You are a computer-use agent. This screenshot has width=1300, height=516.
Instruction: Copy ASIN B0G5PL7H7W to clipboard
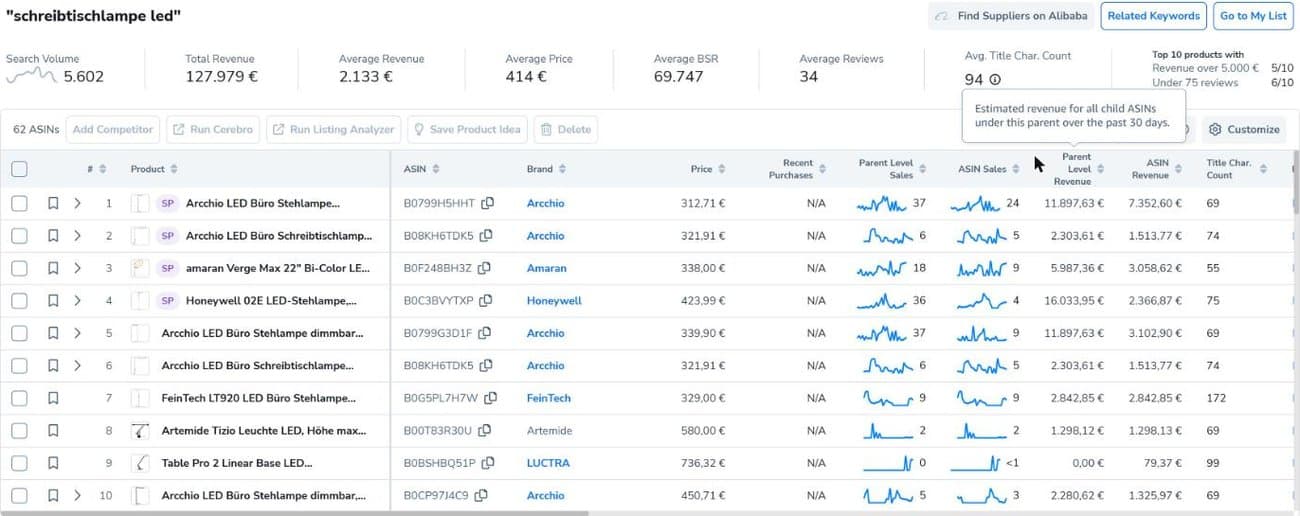(x=490, y=398)
